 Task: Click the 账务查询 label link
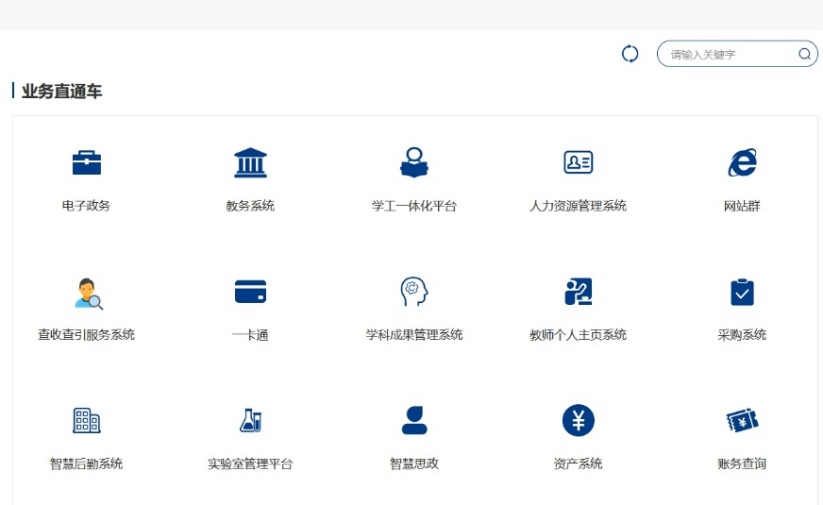coord(742,464)
